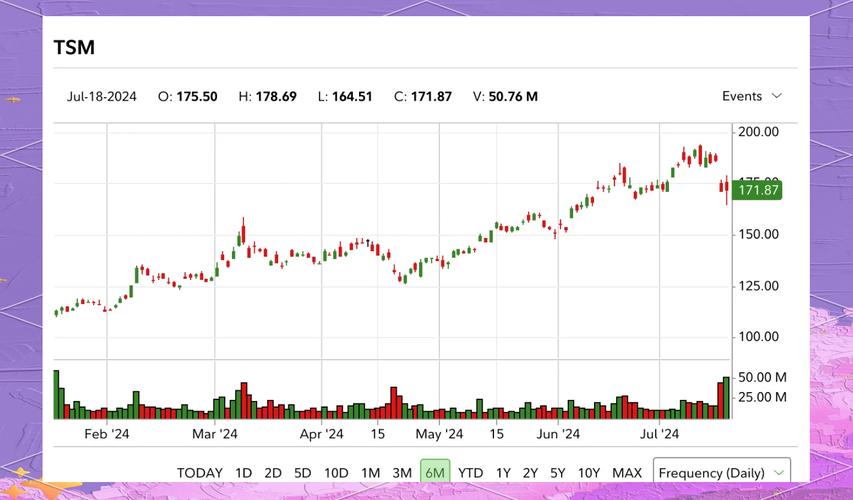Screen dimensions: 853x500
Task: Click the last candlestick on the chart
Action: point(727,187)
